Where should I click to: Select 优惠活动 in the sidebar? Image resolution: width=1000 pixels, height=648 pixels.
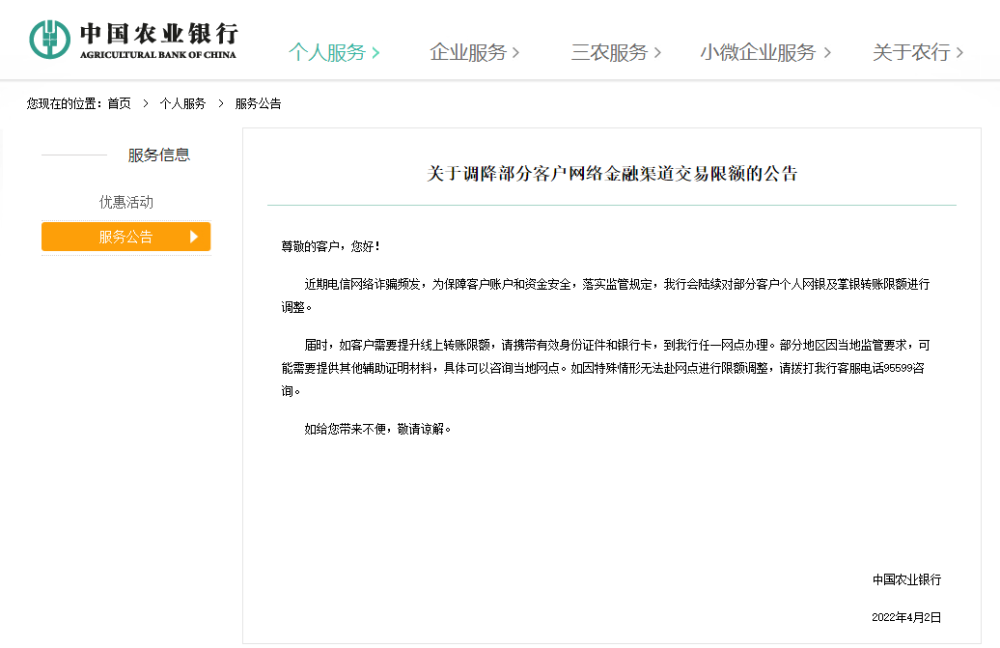click(126, 202)
